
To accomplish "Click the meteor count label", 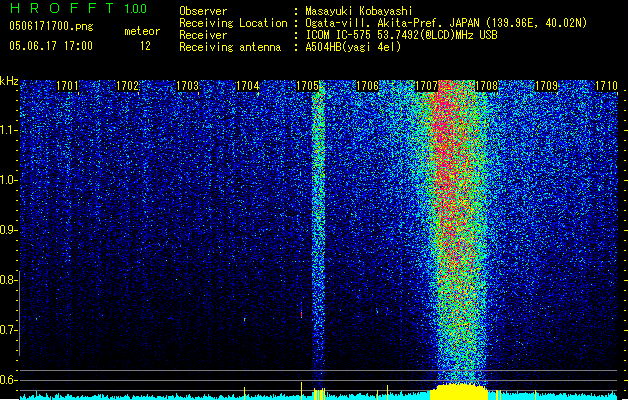I will [x=142, y=31].
